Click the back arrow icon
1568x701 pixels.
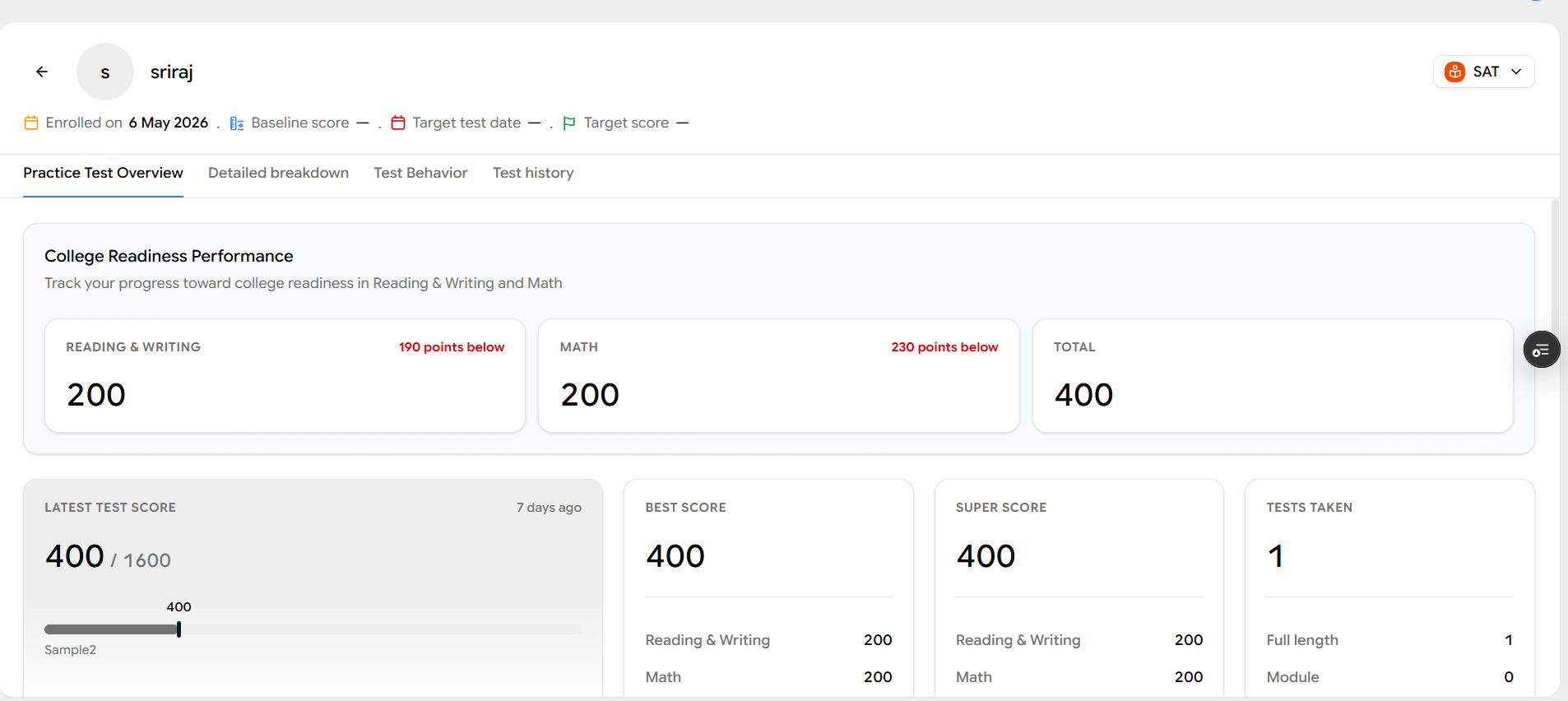42,72
